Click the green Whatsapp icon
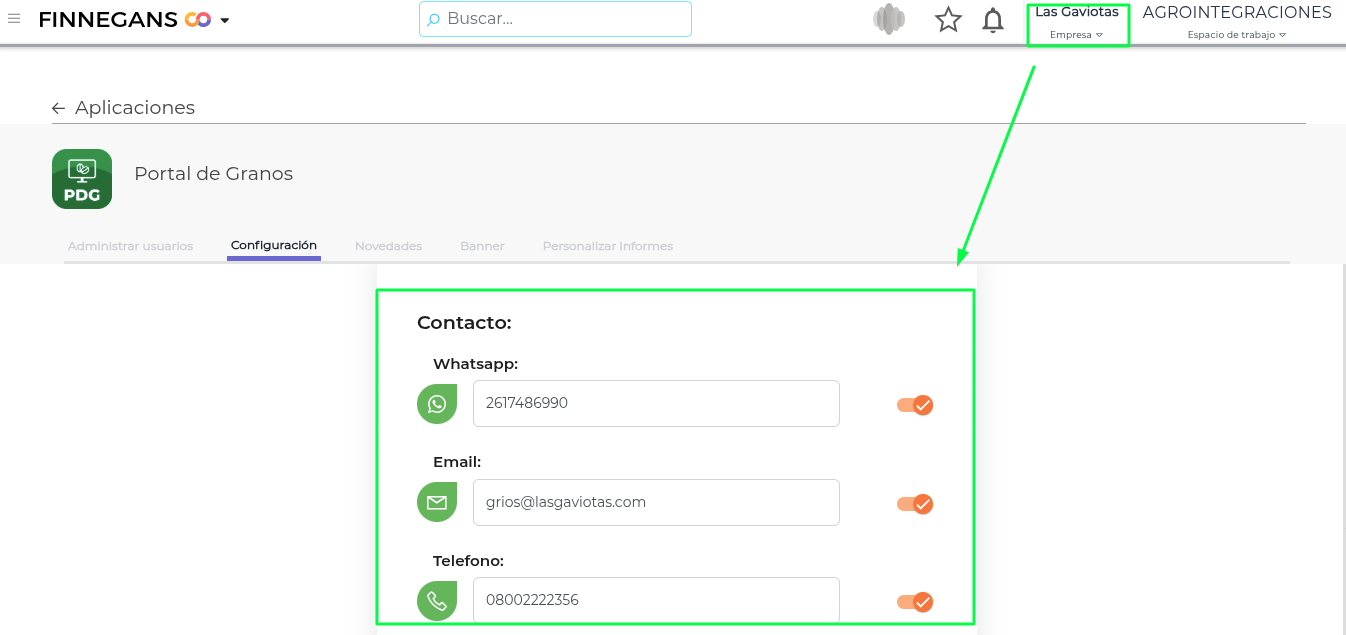This screenshot has height=635, width=1346. (437, 404)
